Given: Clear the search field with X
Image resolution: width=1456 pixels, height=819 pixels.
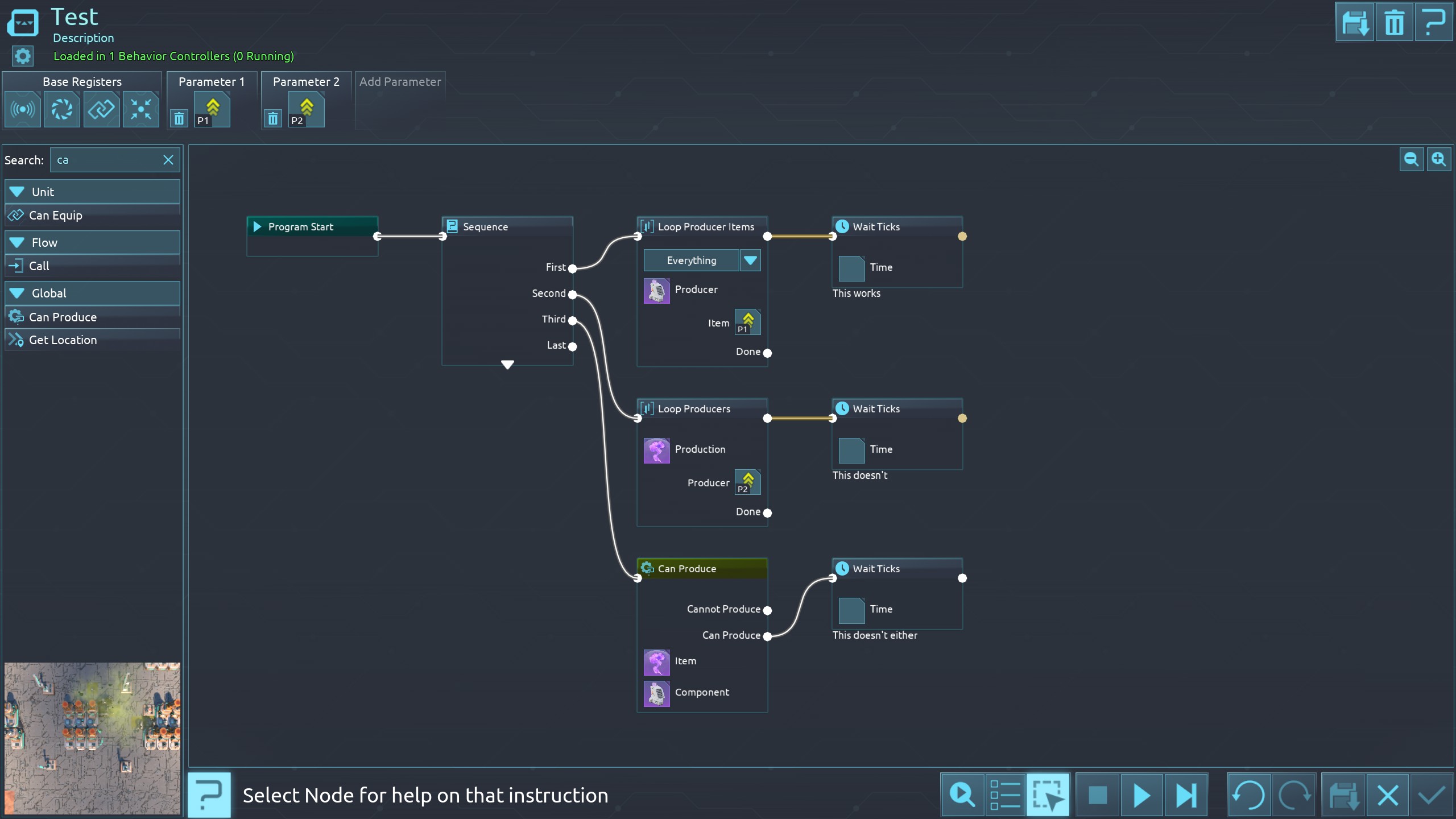Looking at the screenshot, I should 168,160.
